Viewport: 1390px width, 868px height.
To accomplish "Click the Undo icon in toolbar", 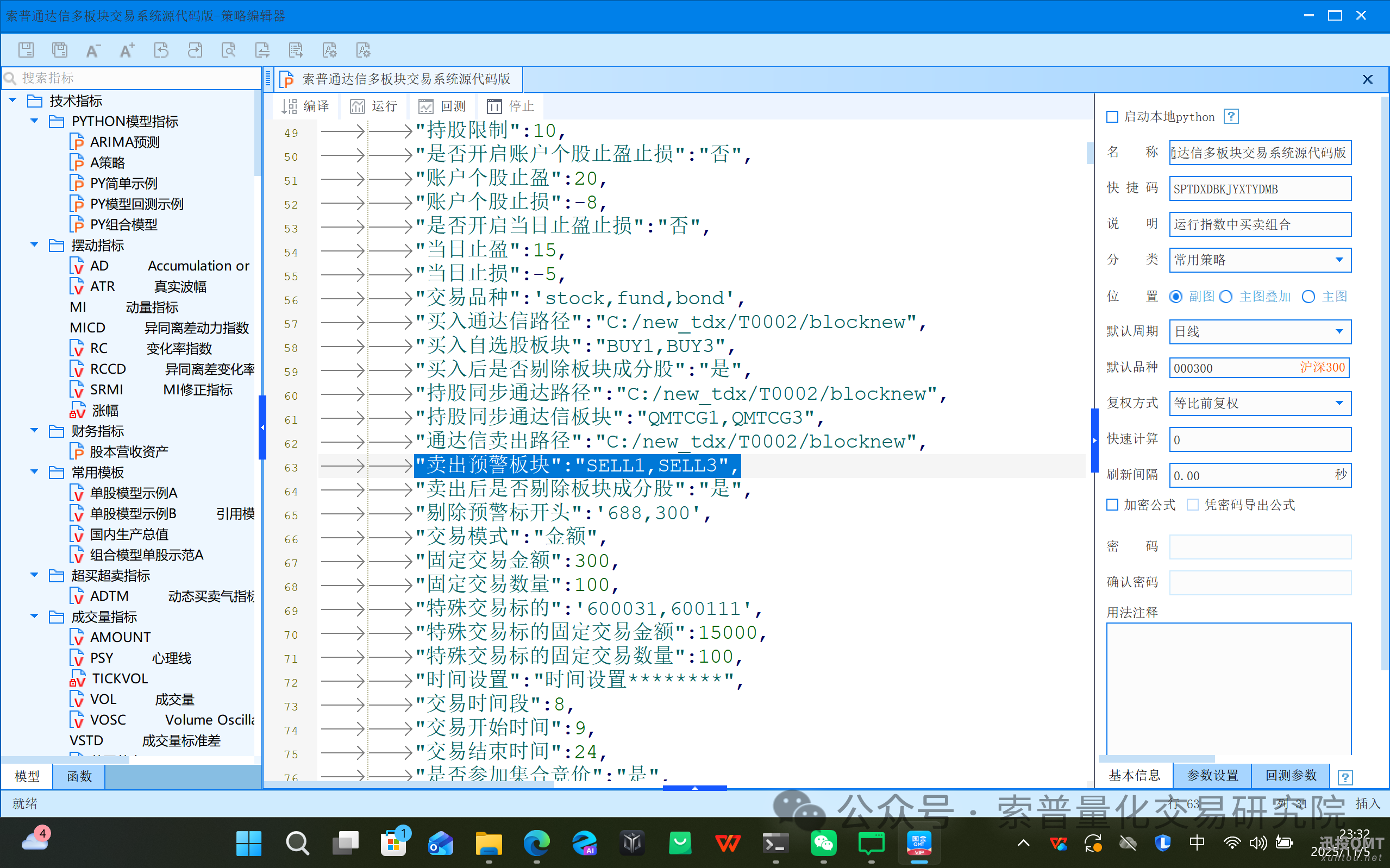I will click(x=161, y=50).
